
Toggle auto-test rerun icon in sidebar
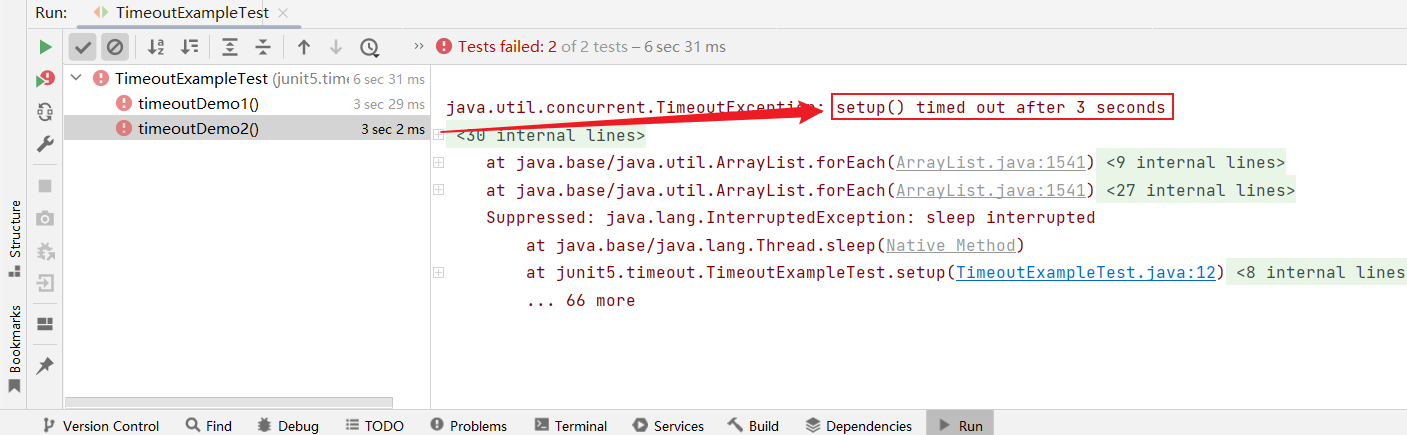[x=45, y=111]
